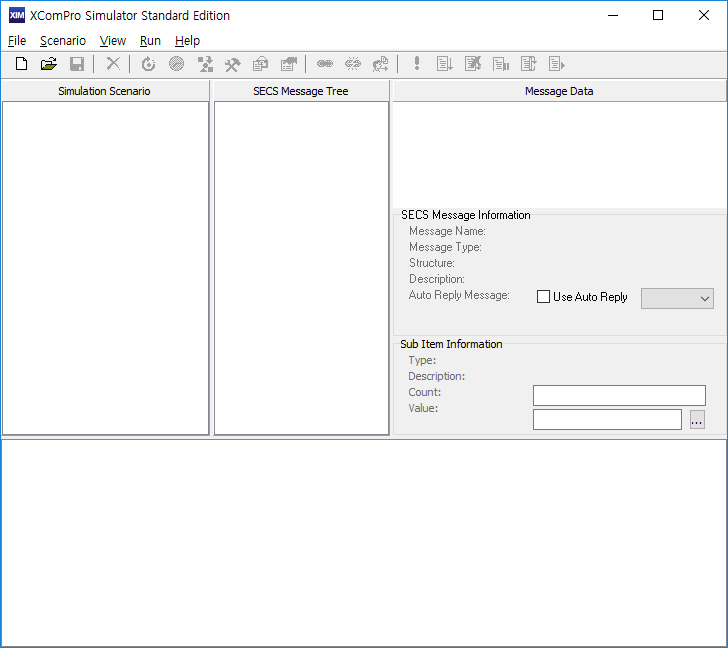Screen dimensions: 728x648
Task: Click the shapes with arrow toolbar icon
Action: click(x=205, y=64)
